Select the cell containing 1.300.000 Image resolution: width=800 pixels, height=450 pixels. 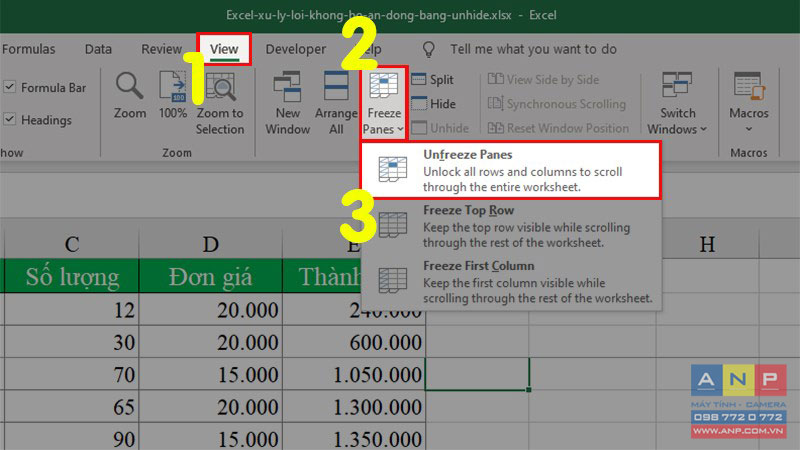pyautogui.click(x=354, y=407)
